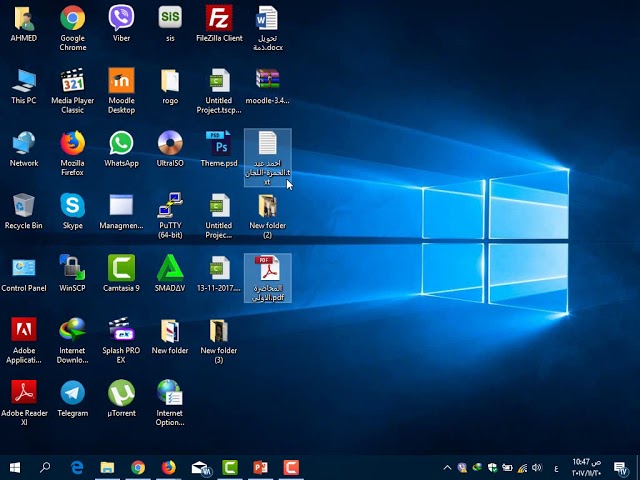Screen dimensions: 640x480
Task: Switch to red Camtasia Recorder in taskbar
Action: [291, 467]
